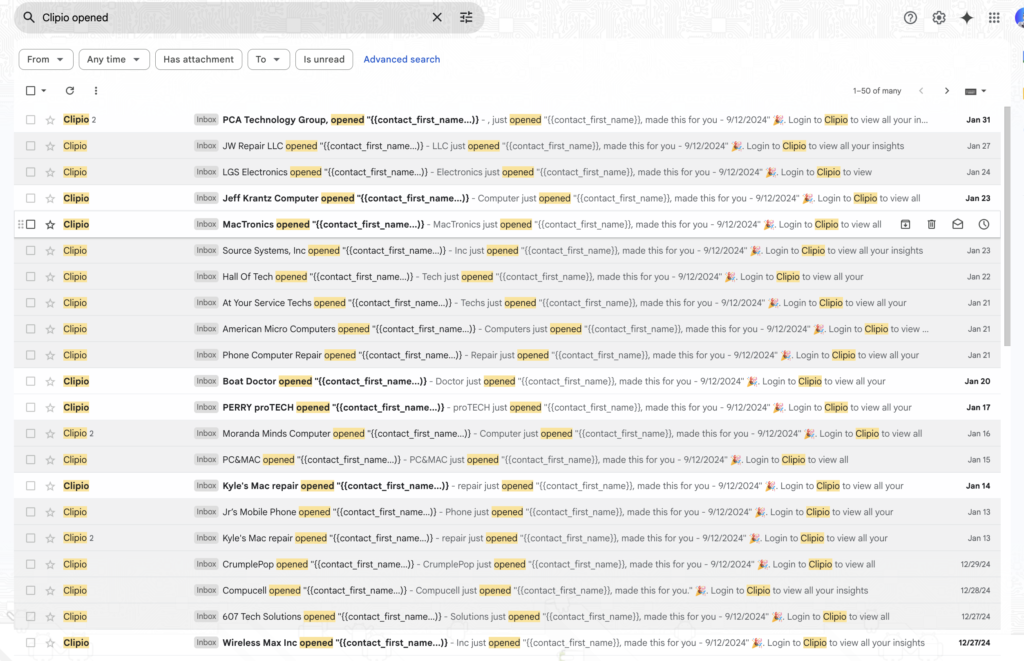1024x661 pixels.
Task: Filter by Is unread chip
Action: pos(324,60)
